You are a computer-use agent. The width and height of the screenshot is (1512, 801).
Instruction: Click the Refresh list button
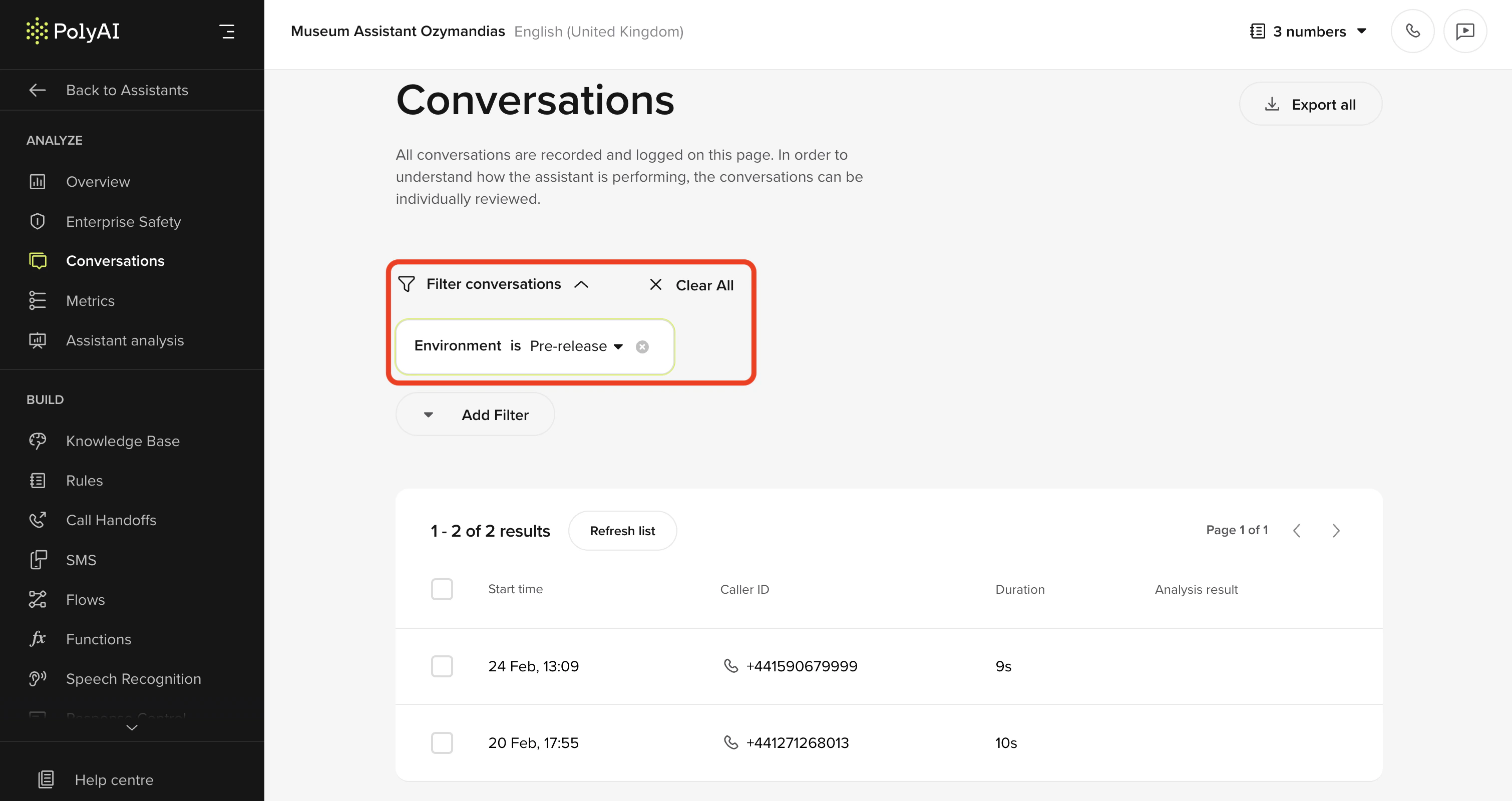[622, 531]
